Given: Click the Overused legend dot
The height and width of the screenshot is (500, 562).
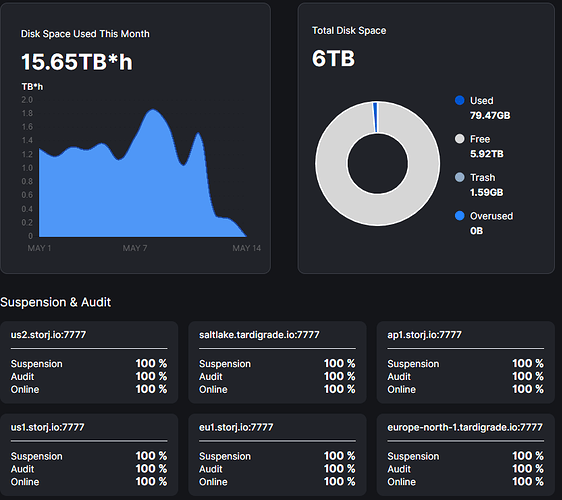Looking at the screenshot, I should [x=459, y=216].
